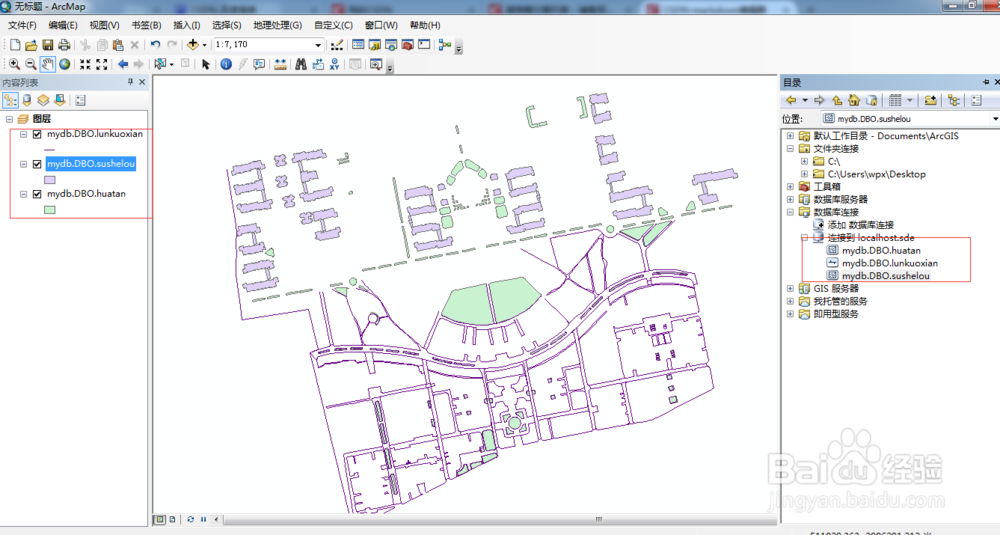Click the green huatan symbol swatch
Image resolution: width=1000 pixels, height=535 pixels.
click(50, 209)
